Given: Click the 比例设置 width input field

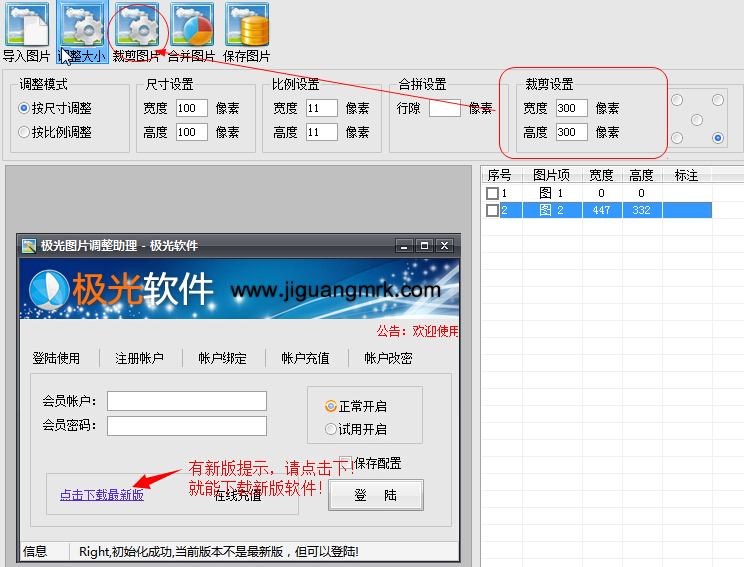Looking at the screenshot, I should click(322, 108).
